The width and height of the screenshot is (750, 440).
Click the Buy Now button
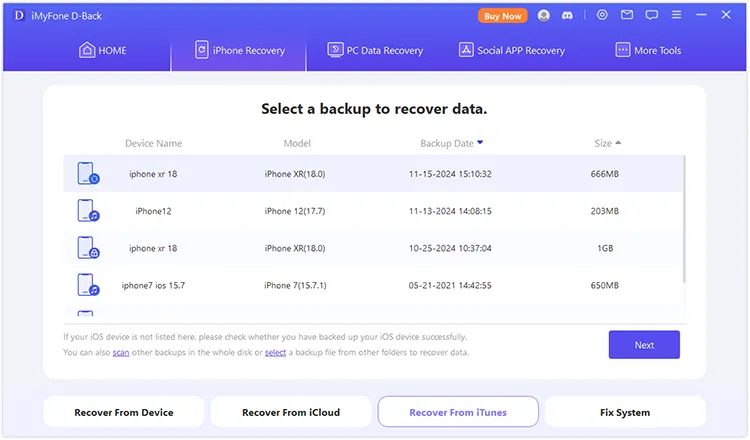[x=503, y=16]
